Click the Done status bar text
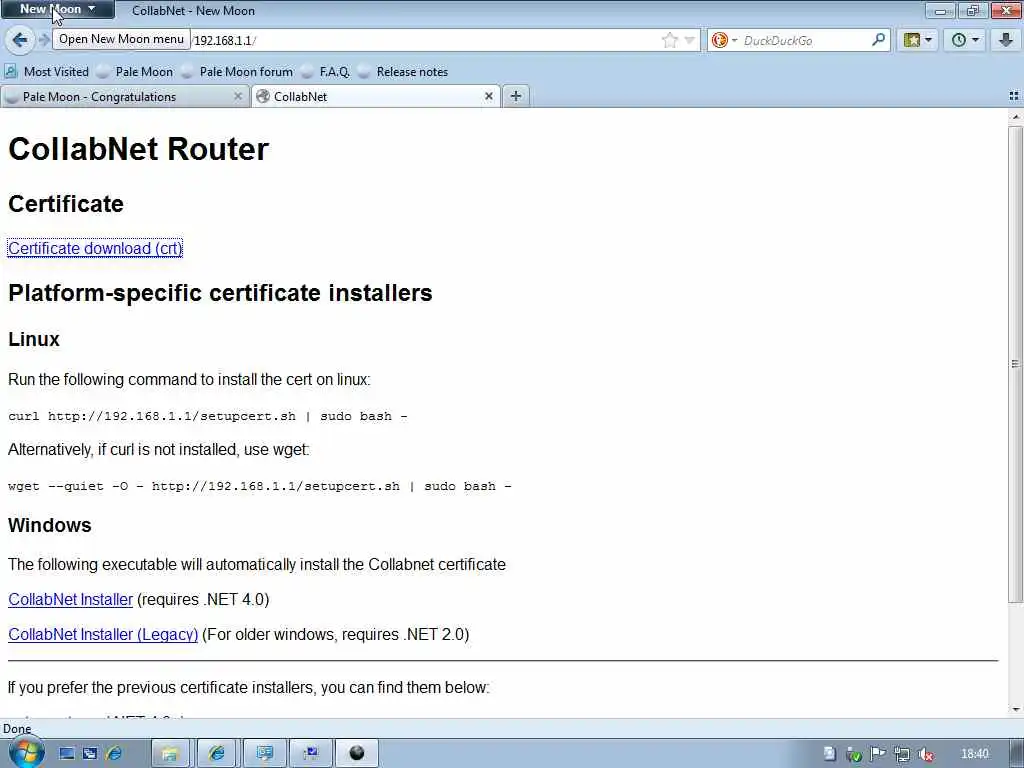This screenshot has width=1024, height=768. click(17, 729)
